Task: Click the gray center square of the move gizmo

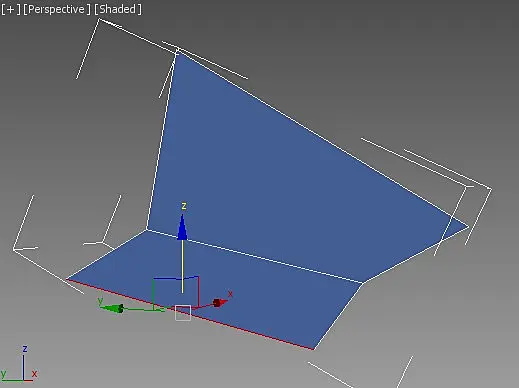Action: pyautogui.click(x=183, y=313)
